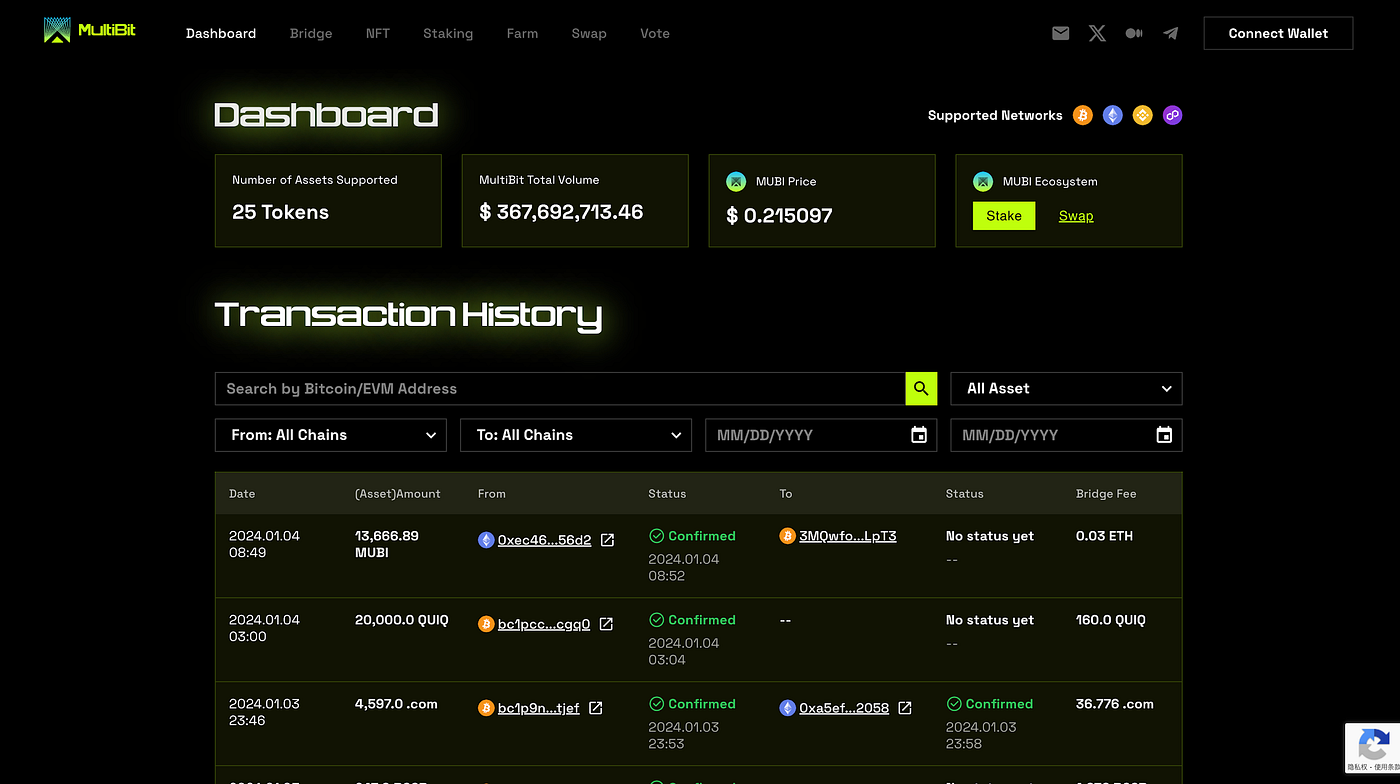
Task: Click the Bridge Fee column header
Action: (x=1106, y=494)
